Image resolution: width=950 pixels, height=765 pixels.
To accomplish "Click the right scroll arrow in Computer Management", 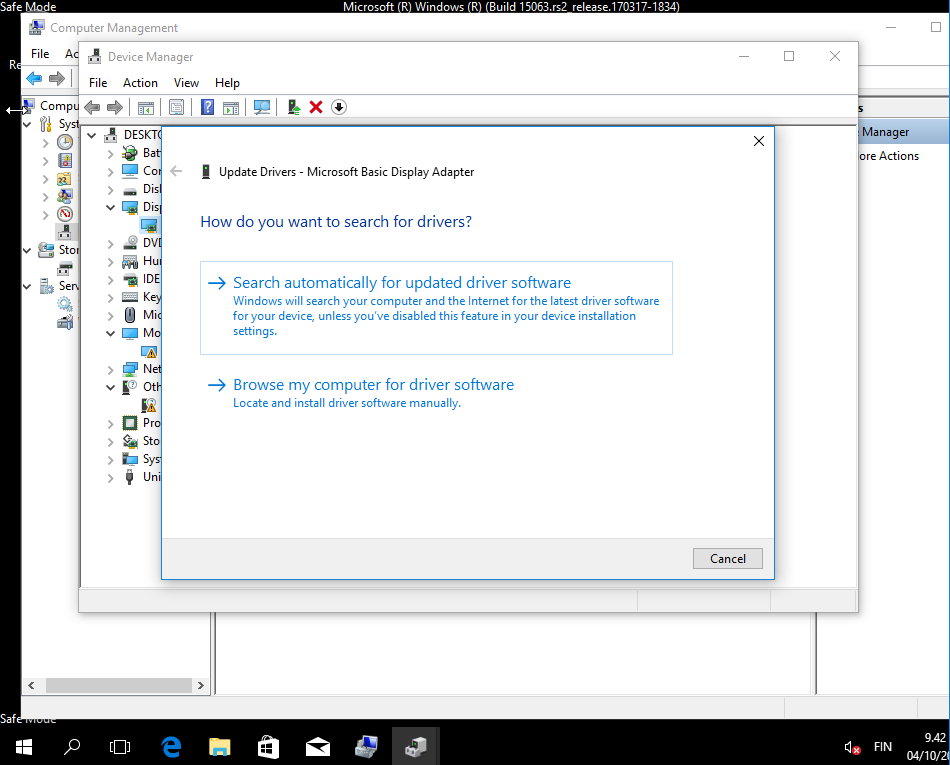I will tap(201, 685).
